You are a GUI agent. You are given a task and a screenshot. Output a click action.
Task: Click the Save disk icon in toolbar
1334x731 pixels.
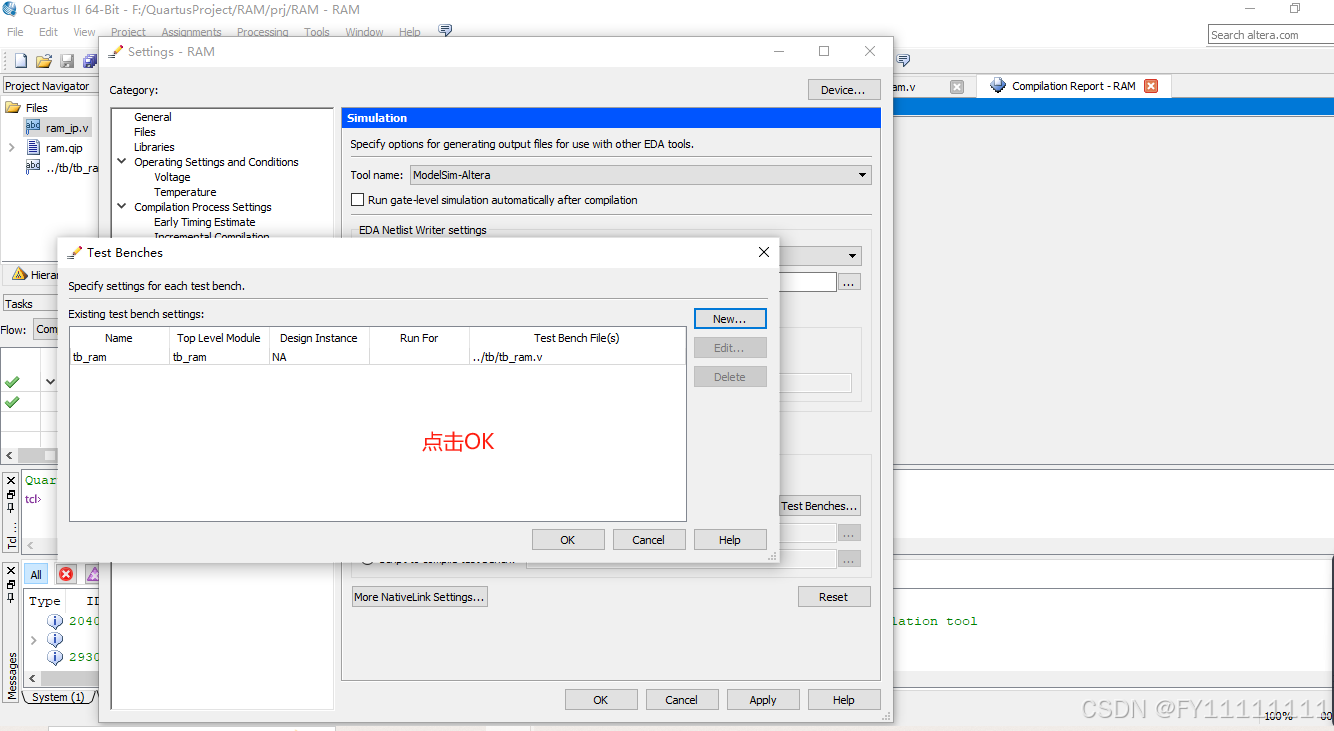[x=67, y=61]
